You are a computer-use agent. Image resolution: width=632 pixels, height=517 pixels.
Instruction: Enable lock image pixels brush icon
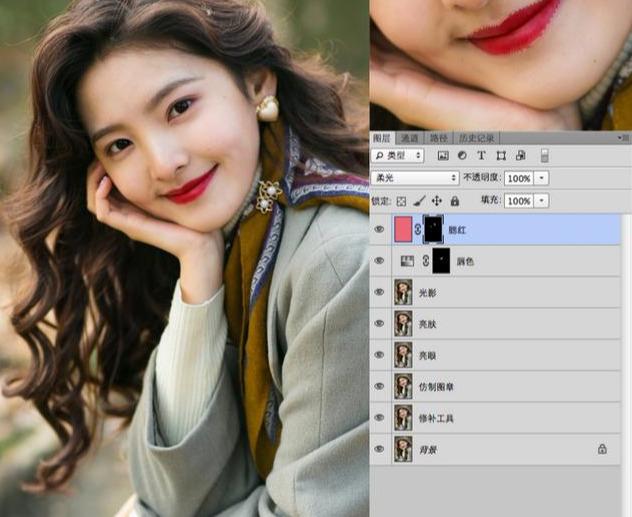pos(419,201)
